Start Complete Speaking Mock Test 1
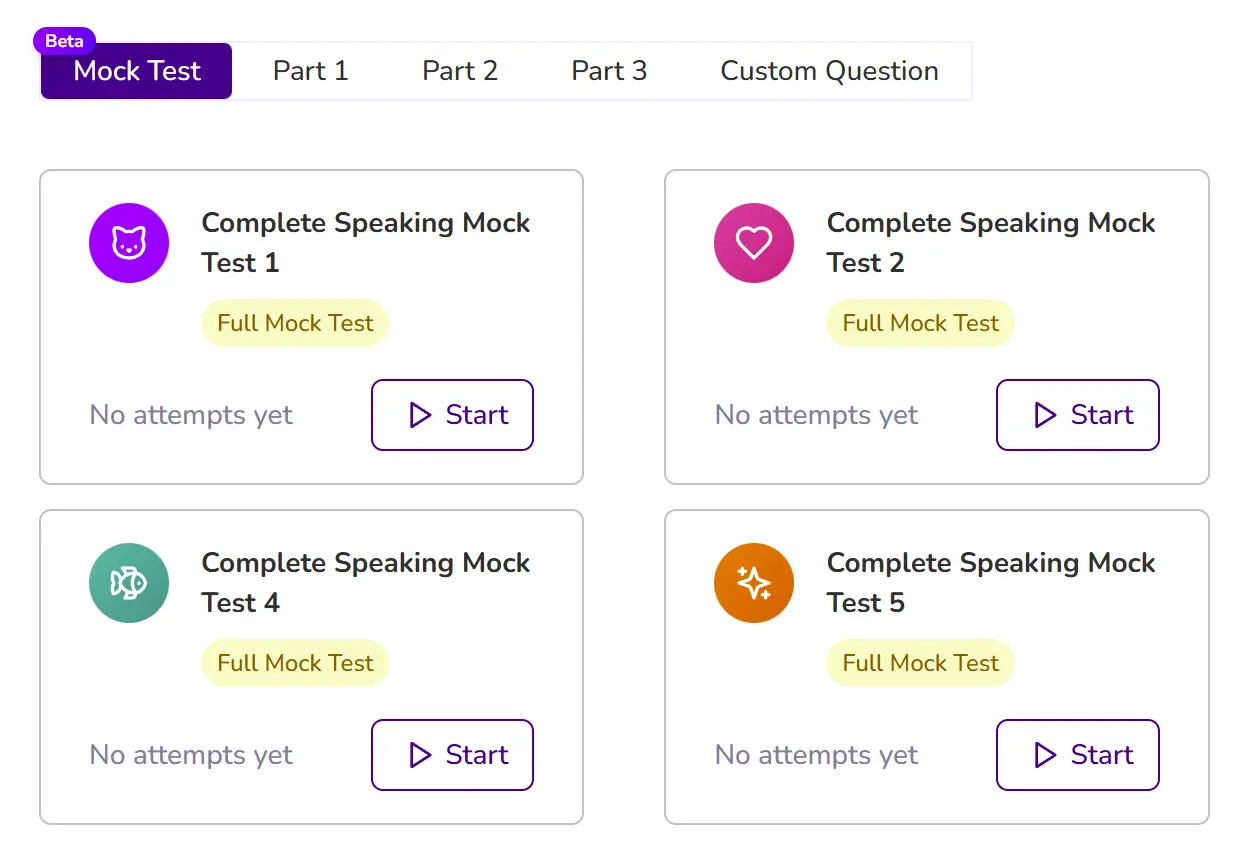This screenshot has width=1244, height=848. point(452,415)
